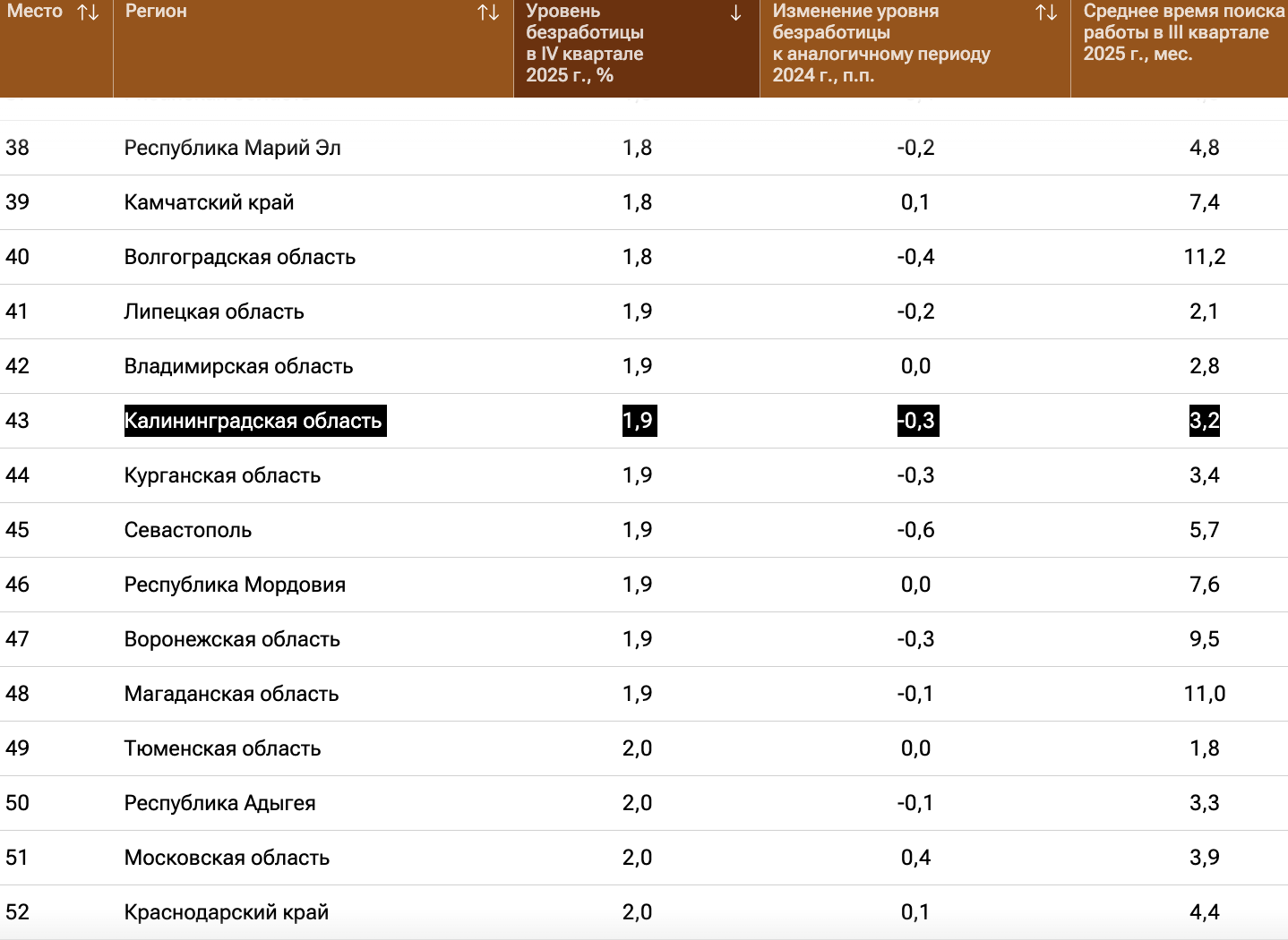Select Воронежская область entry

tap(232, 639)
